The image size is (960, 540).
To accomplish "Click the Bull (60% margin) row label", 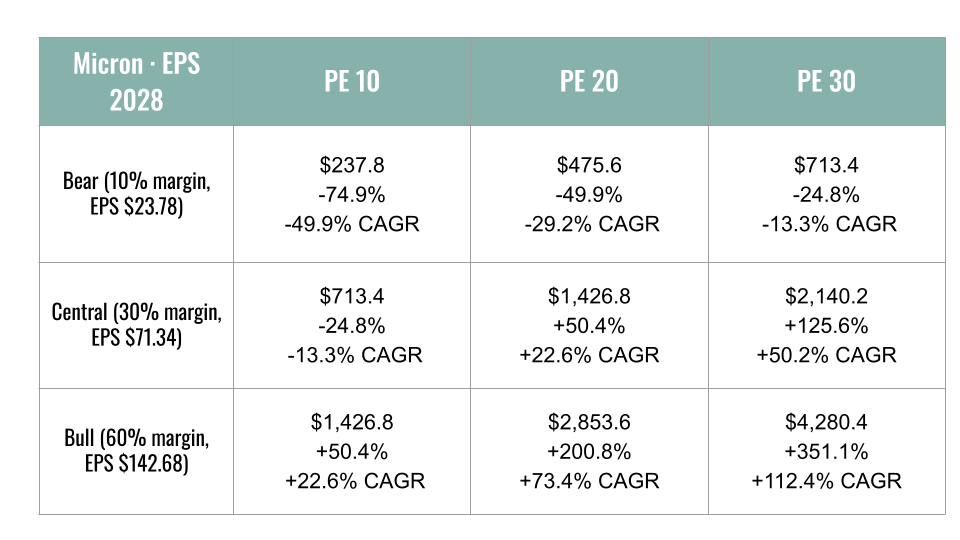I will point(136,451).
